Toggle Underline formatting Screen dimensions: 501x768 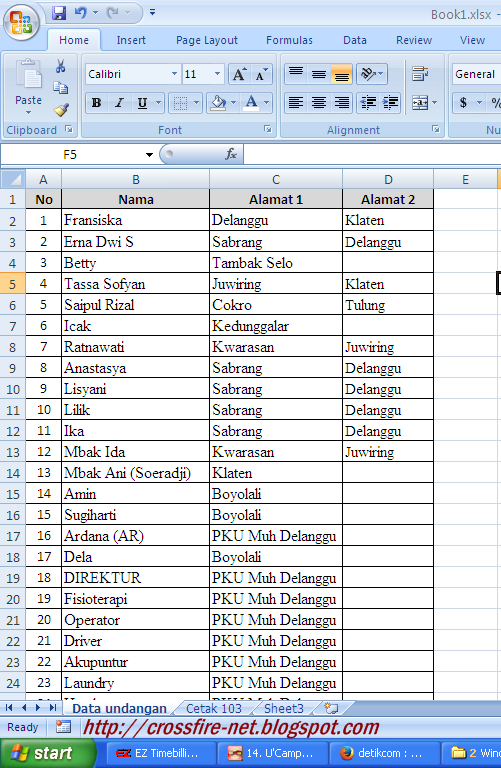tap(142, 103)
